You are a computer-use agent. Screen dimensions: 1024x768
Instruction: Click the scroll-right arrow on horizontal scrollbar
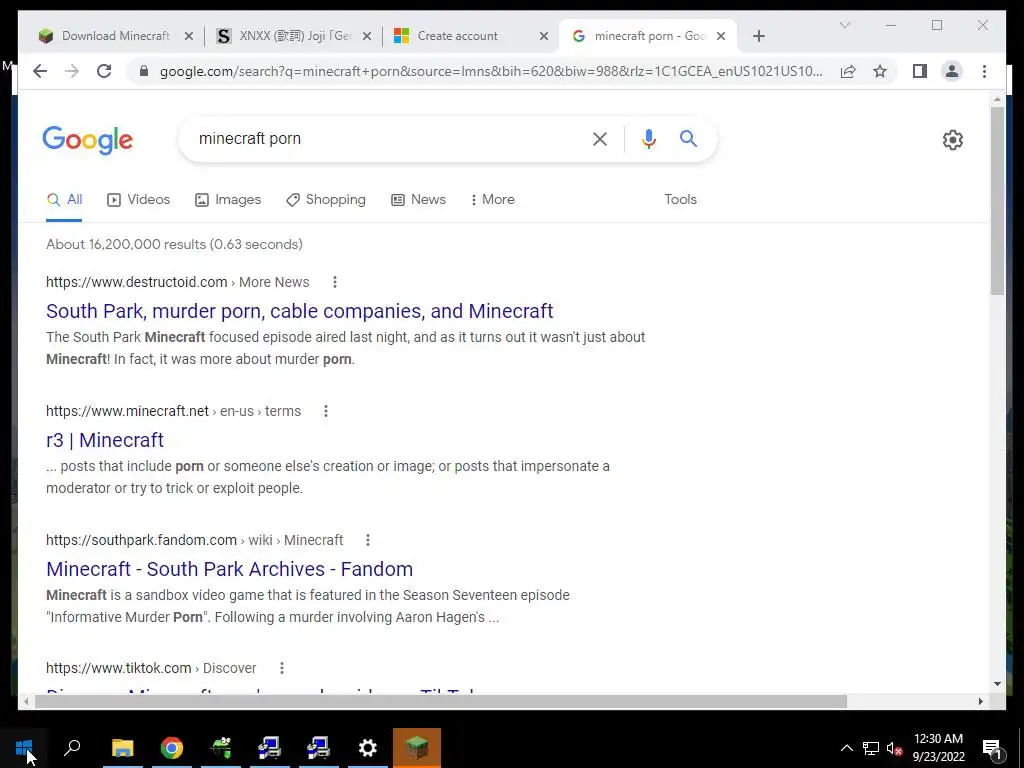(x=980, y=701)
